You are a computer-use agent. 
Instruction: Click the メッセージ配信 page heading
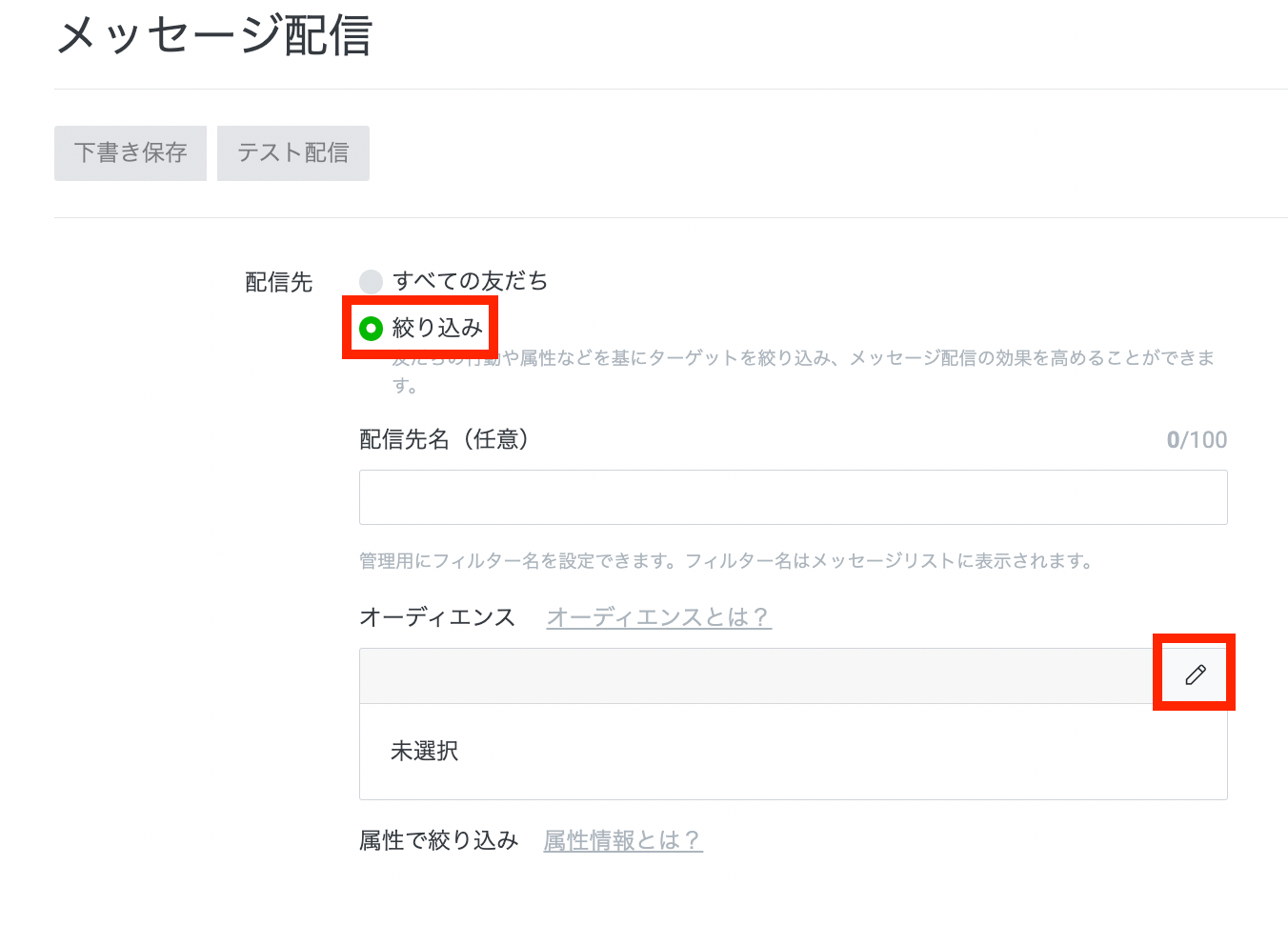point(214,36)
